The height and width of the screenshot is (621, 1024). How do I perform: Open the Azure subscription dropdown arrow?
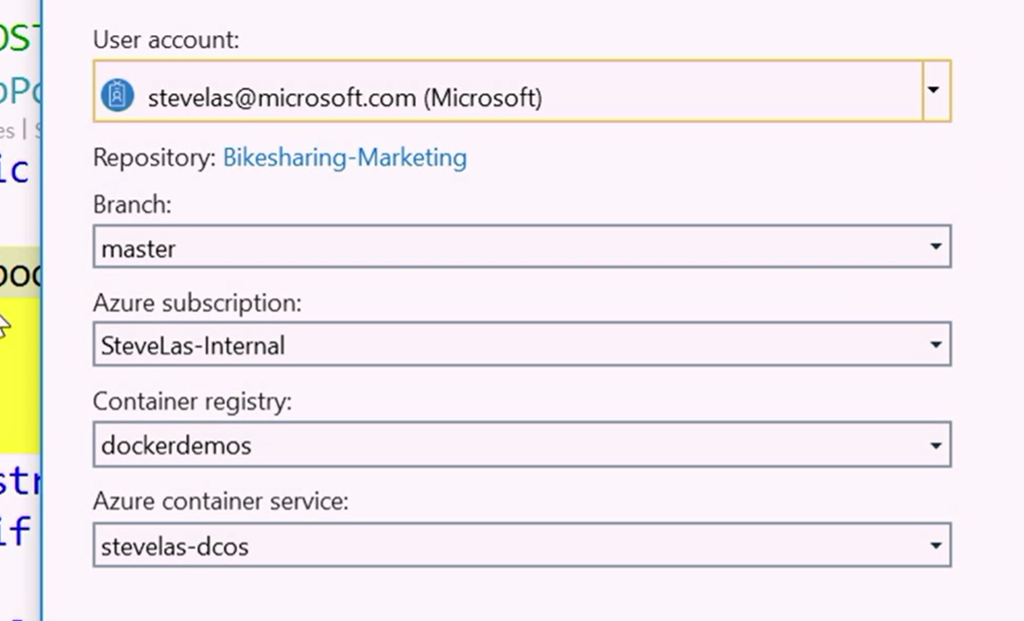[x=935, y=345]
